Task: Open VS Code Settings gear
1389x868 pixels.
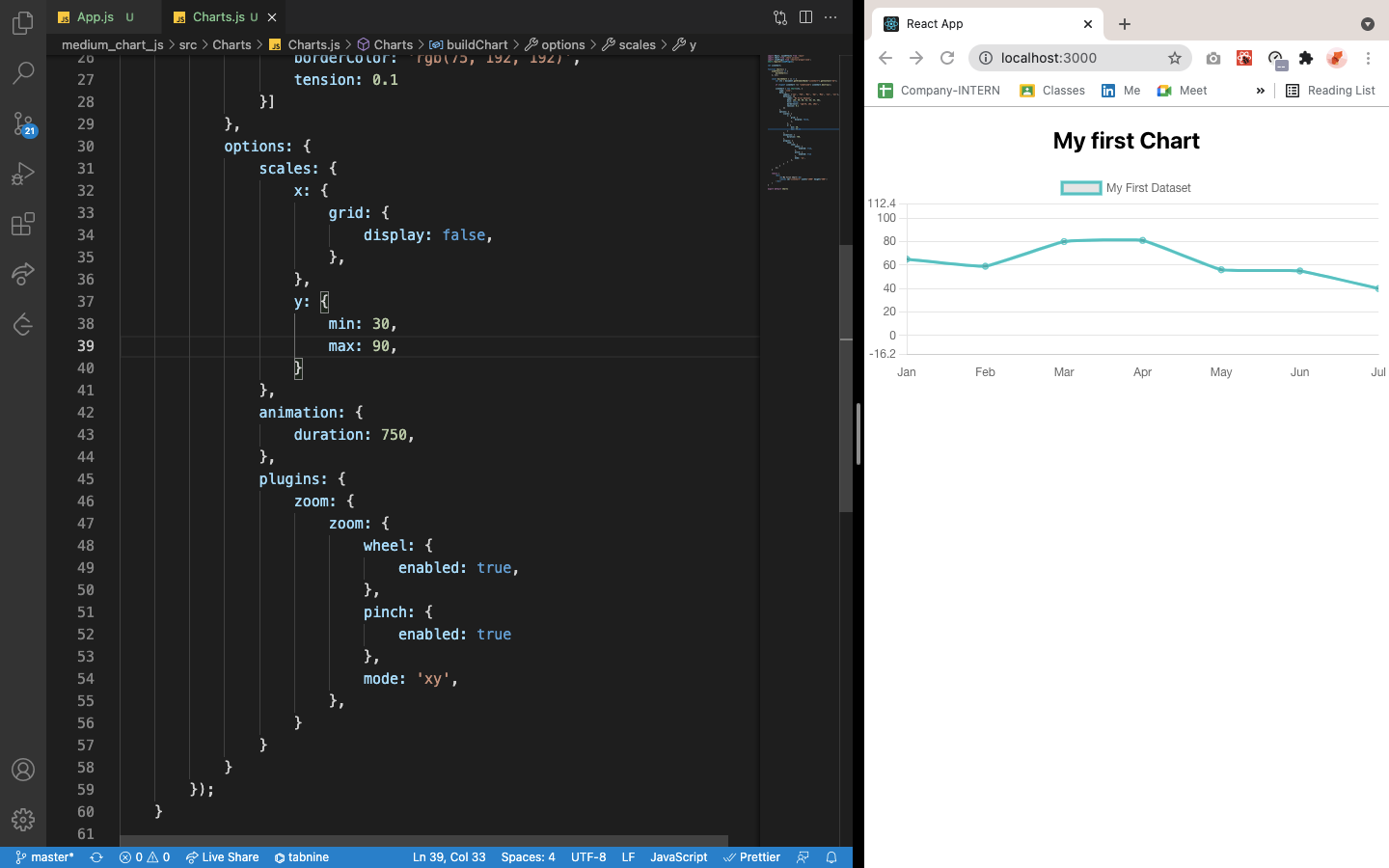Action: point(23,820)
